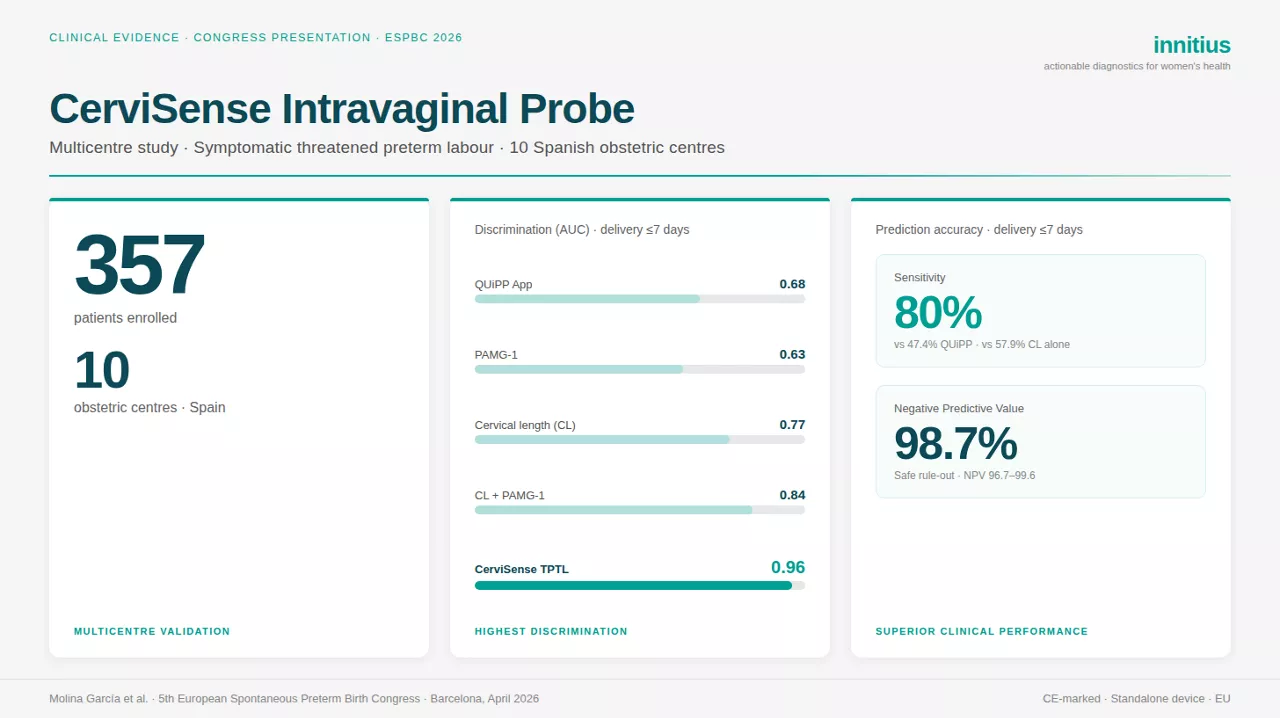Click the CerviSense TPTL AUC bar
The width and height of the screenshot is (1280, 718).
(x=640, y=586)
